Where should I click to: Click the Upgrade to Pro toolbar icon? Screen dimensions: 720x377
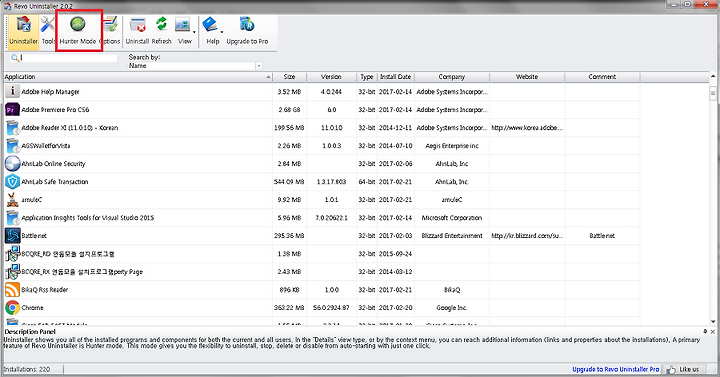point(247,31)
